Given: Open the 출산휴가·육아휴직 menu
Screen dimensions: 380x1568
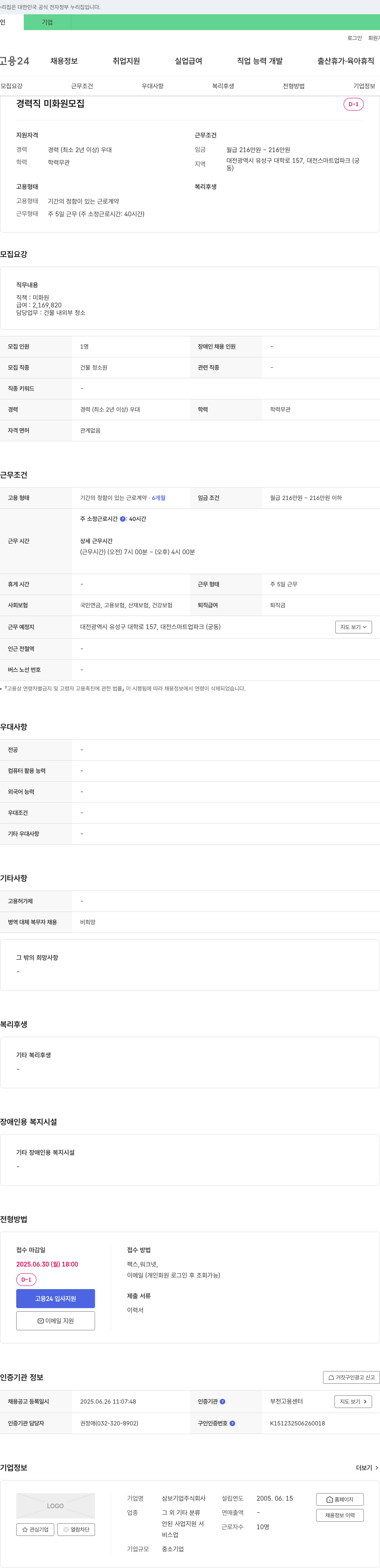Looking at the screenshot, I should point(346,61).
